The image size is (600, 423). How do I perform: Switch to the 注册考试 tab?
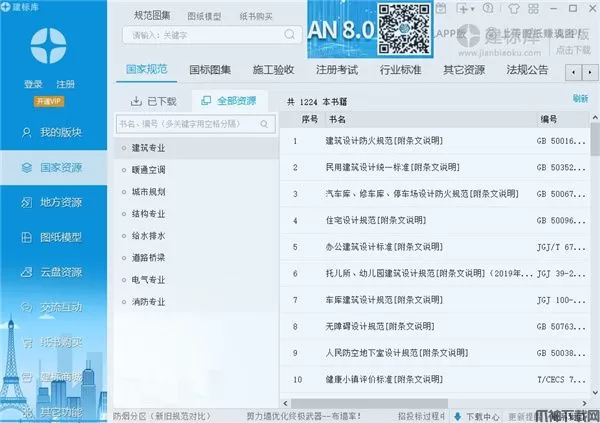(337, 70)
